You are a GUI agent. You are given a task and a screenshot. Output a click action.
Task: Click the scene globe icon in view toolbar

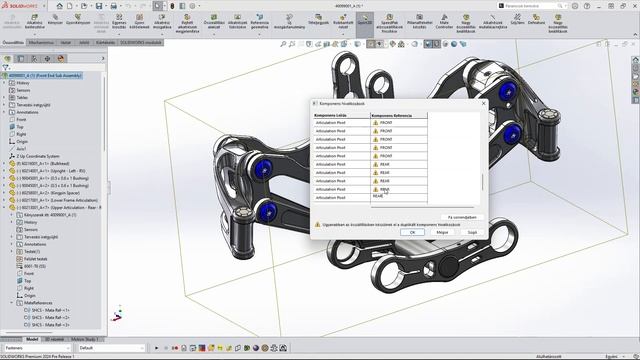[x=454, y=44]
